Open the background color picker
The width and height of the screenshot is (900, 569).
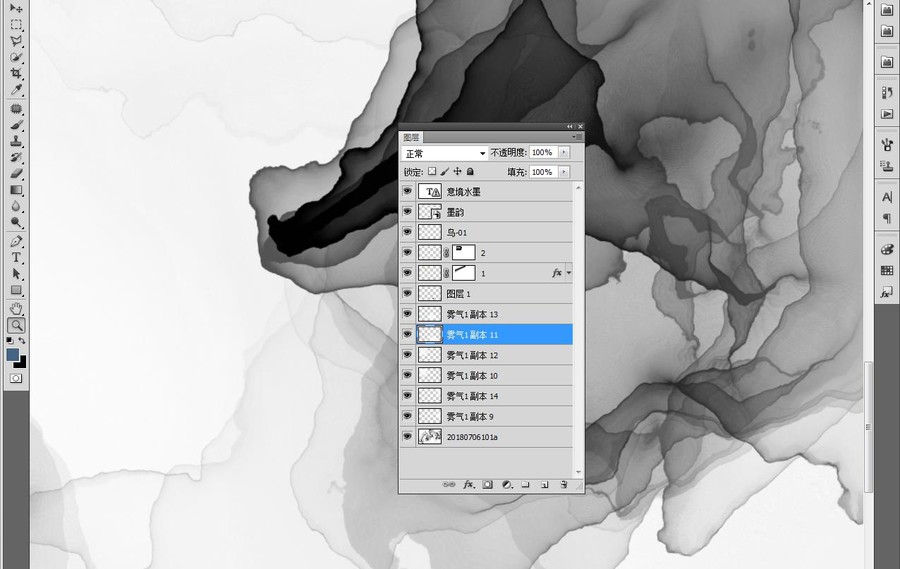[x=22, y=363]
